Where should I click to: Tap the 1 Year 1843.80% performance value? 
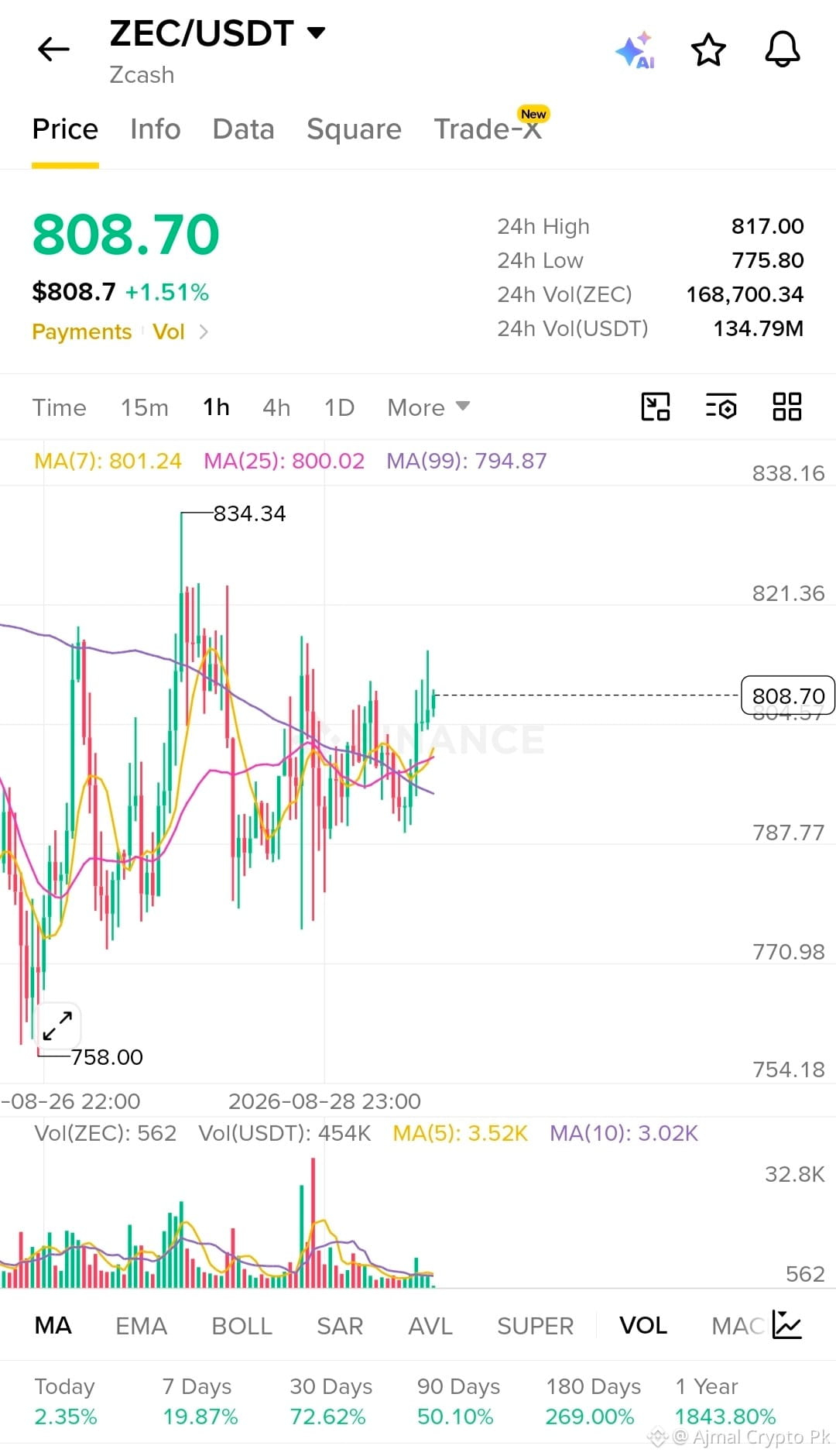tap(725, 1417)
